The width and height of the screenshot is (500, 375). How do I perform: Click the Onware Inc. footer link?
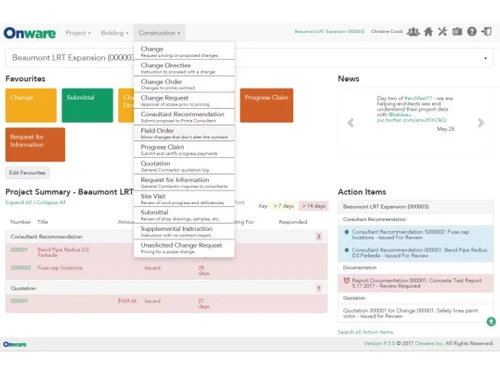pos(429,343)
